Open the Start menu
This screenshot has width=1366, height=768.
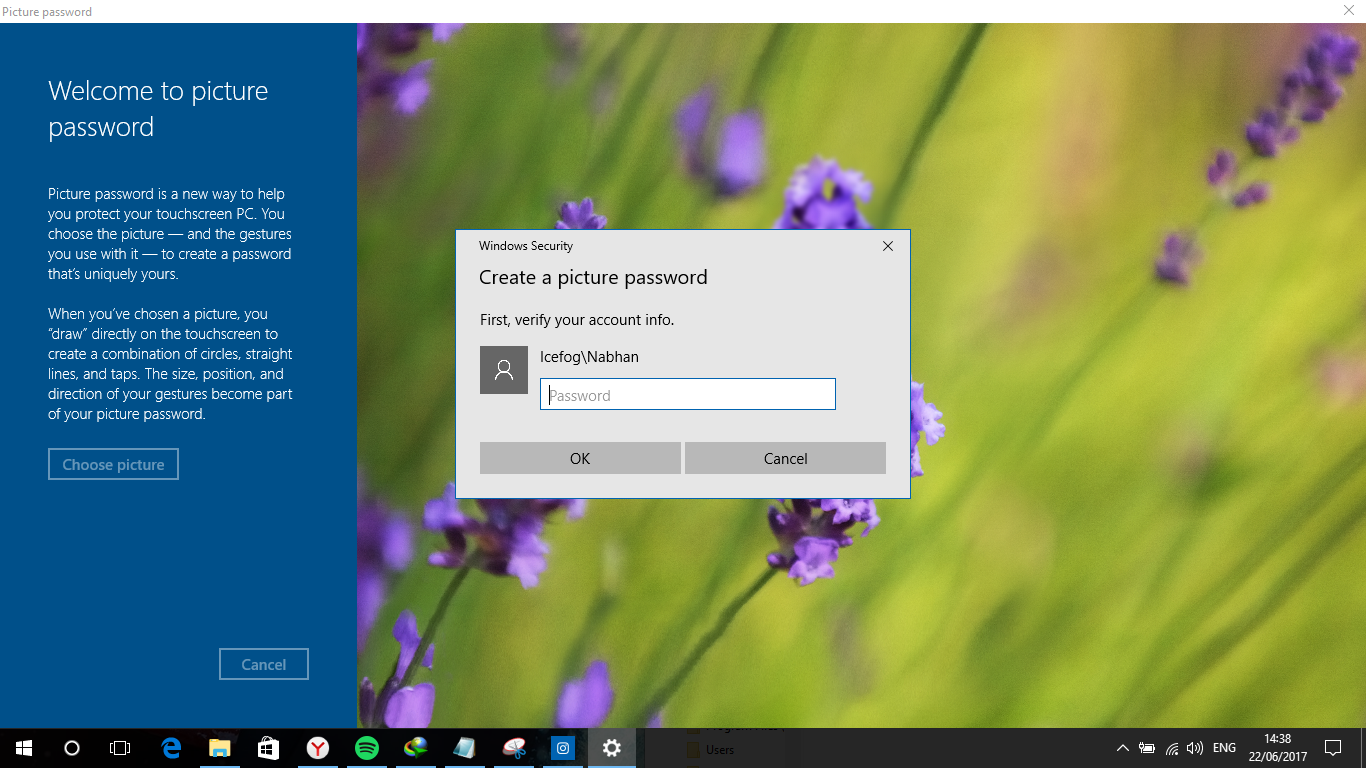pyautogui.click(x=21, y=747)
